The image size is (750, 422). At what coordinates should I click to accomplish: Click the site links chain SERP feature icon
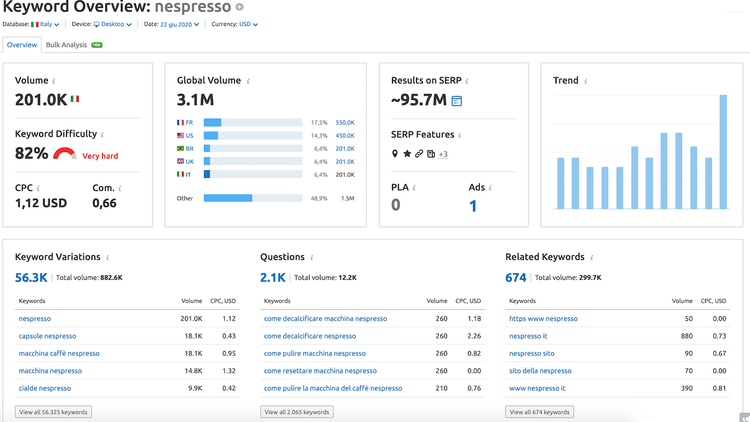point(419,154)
